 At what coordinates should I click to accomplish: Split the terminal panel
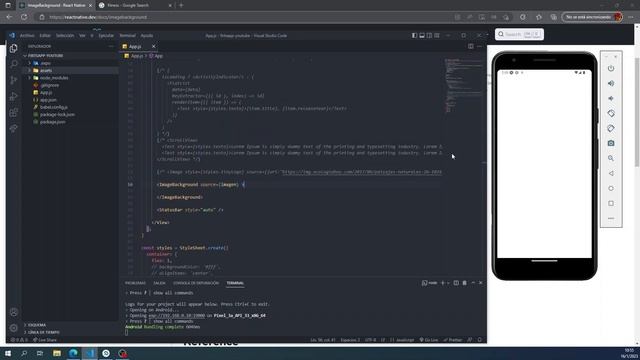pos(456,283)
